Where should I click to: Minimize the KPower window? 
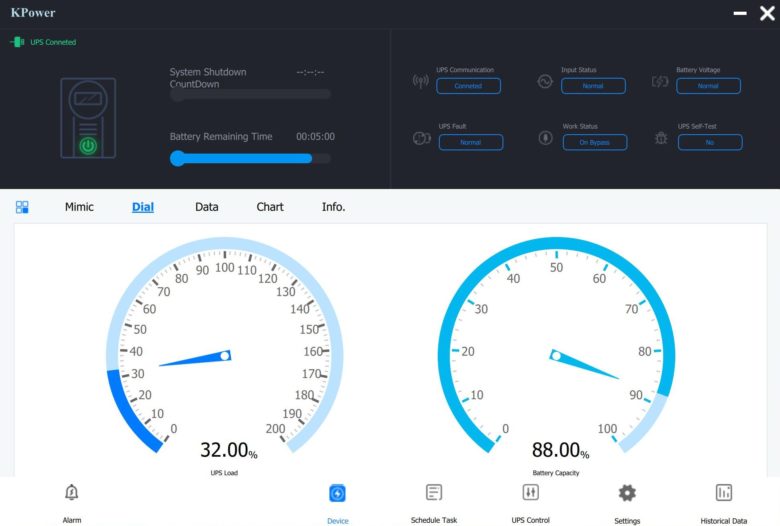click(740, 13)
